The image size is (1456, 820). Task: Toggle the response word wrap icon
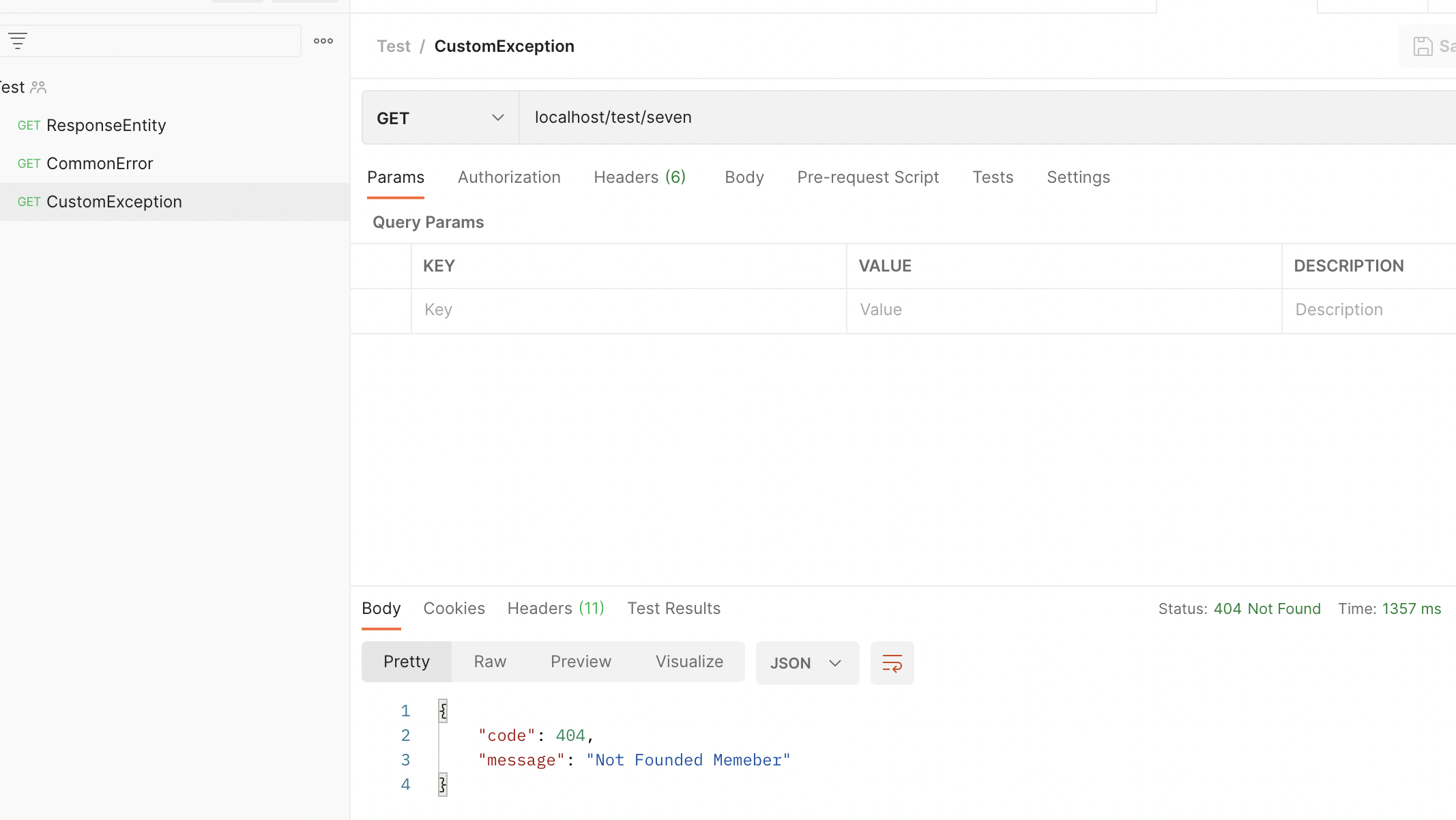pyautogui.click(x=892, y=663)
